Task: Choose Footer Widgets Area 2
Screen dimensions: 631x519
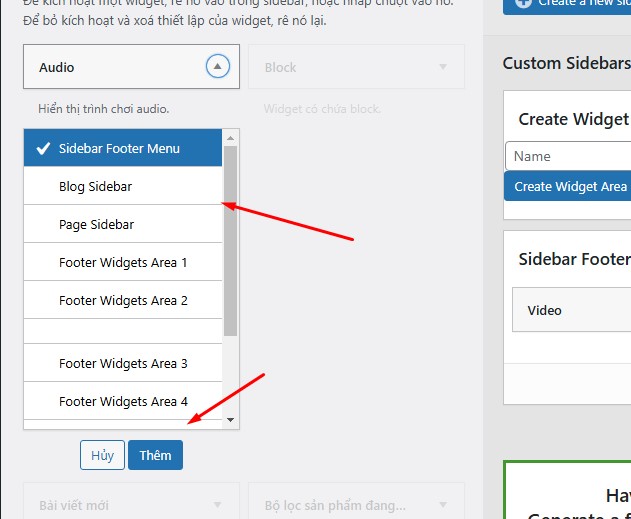Action: [123, 300]
